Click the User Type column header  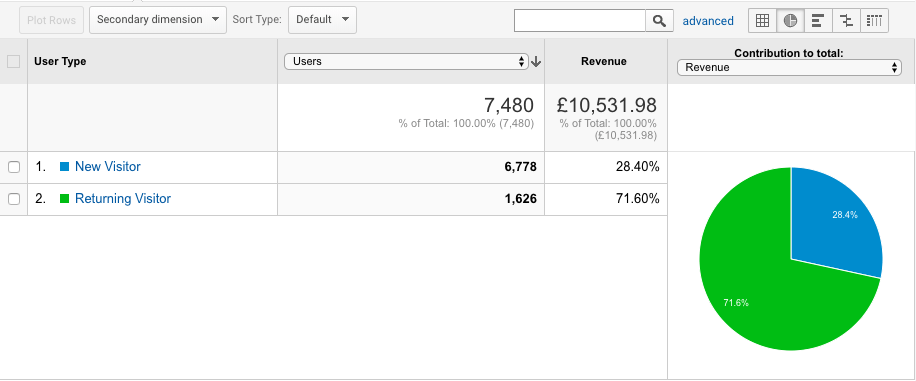60,61
